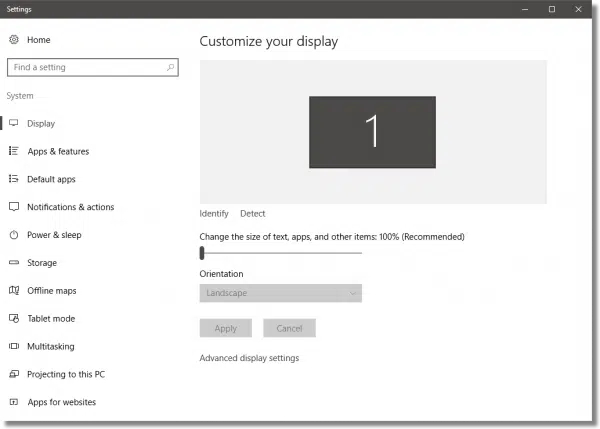Select Default apps in the sidebar
Viewport: 600px width, 429px height.
[51, 179]
